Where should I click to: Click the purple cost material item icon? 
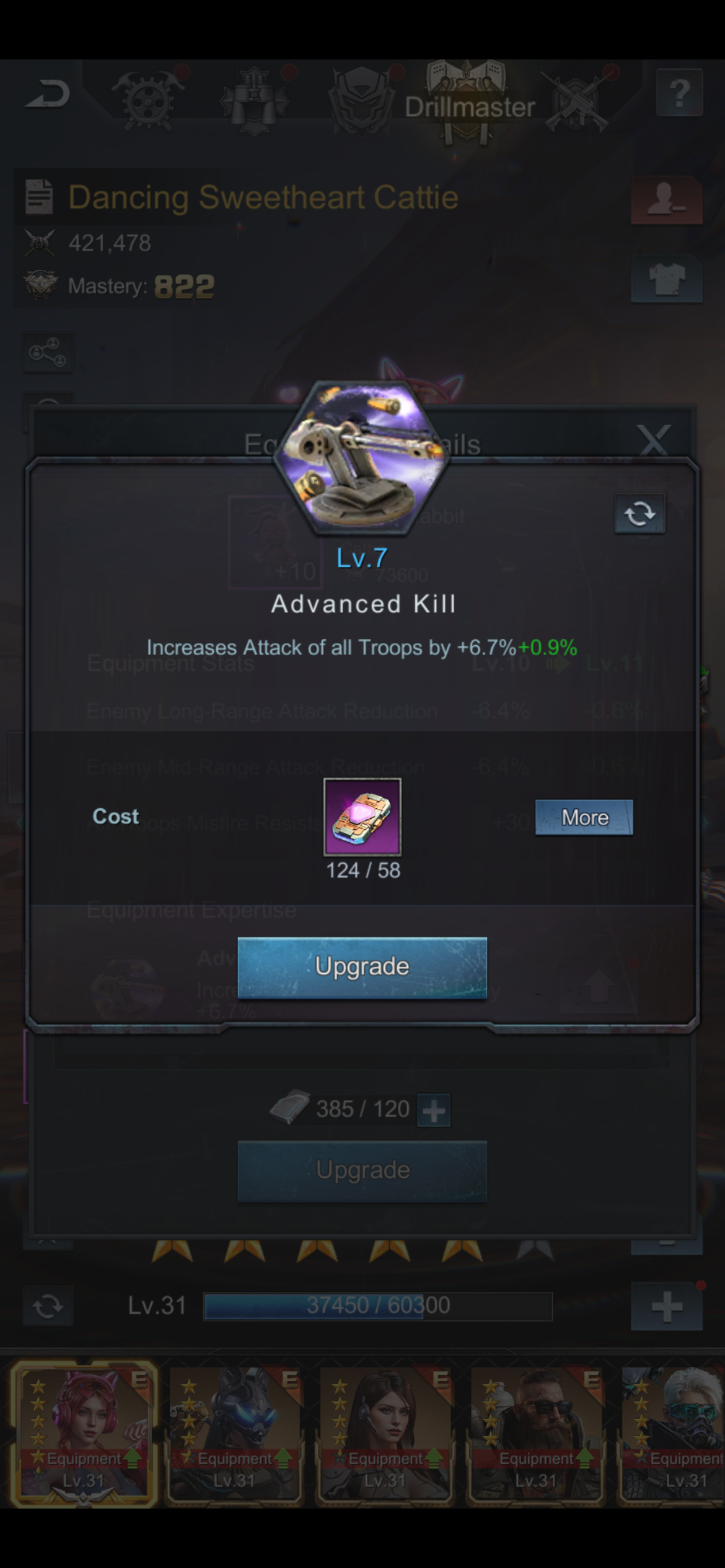point(362,817)
